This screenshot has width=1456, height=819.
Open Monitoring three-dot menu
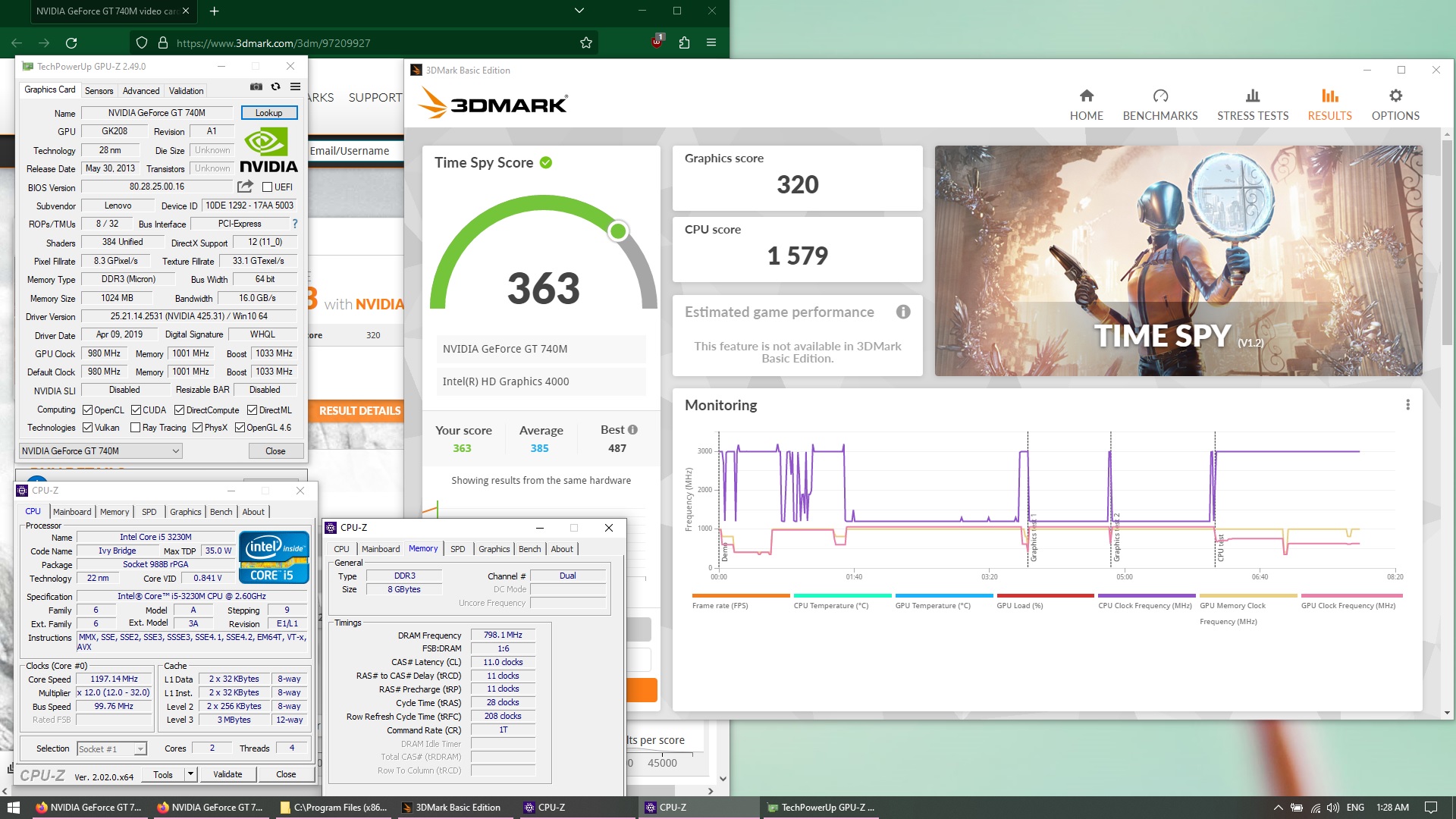pyautogui.click(x=1407, y=405)
